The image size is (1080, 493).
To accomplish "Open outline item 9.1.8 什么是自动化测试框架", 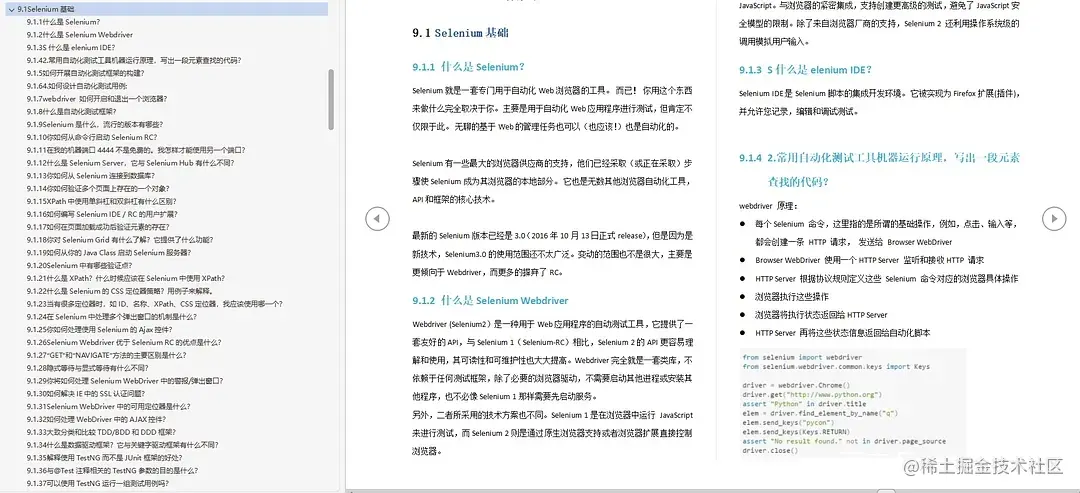I will (x=72, y=112).
